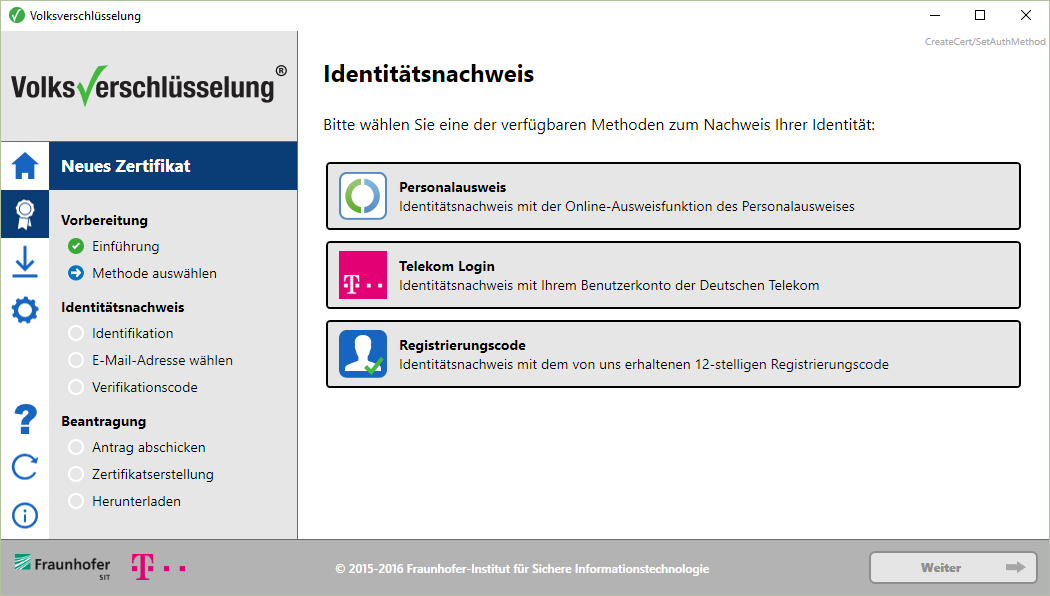Image resolution: width=1050 pixels, height=596 pixels.
Task: Click circle marker beside Herunterladen
Action: [x=76, y=501]
